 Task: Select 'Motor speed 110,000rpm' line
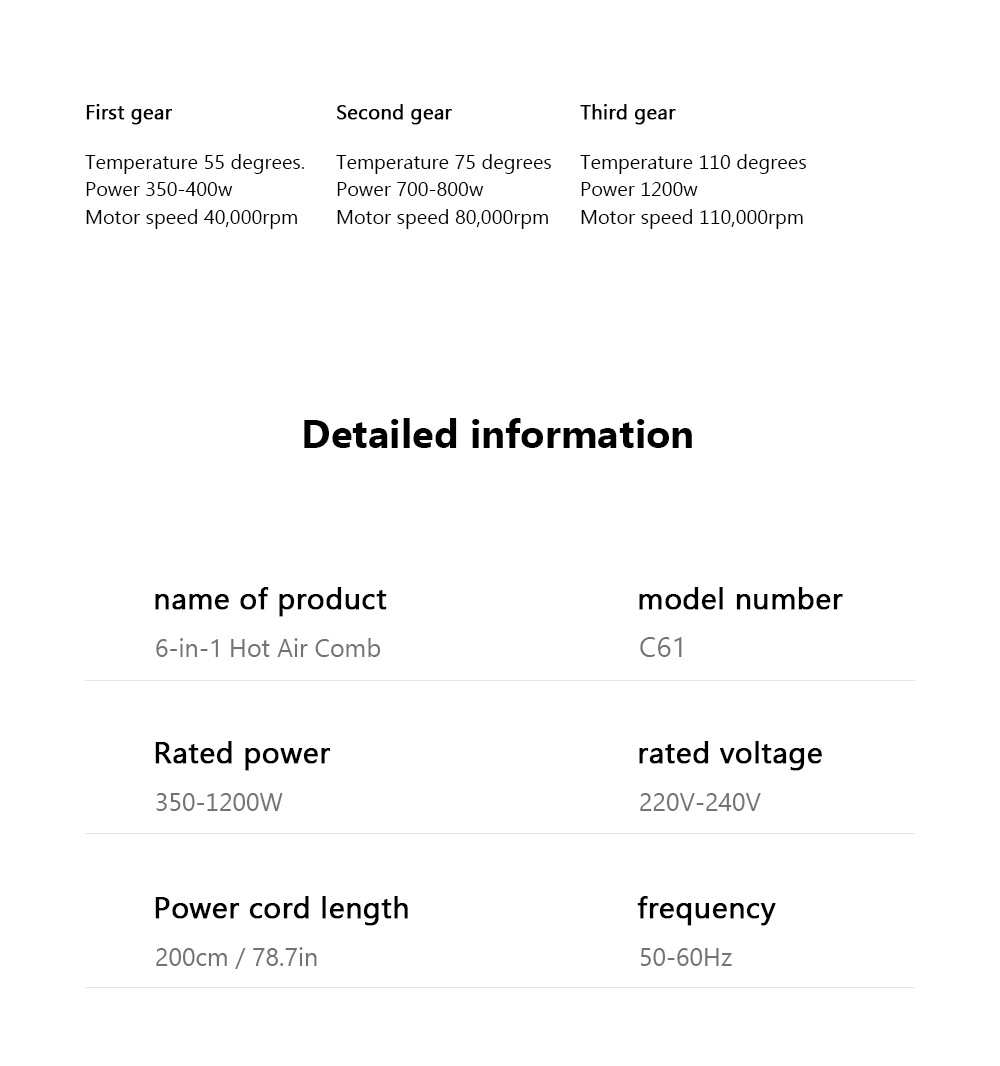point(691,217)
